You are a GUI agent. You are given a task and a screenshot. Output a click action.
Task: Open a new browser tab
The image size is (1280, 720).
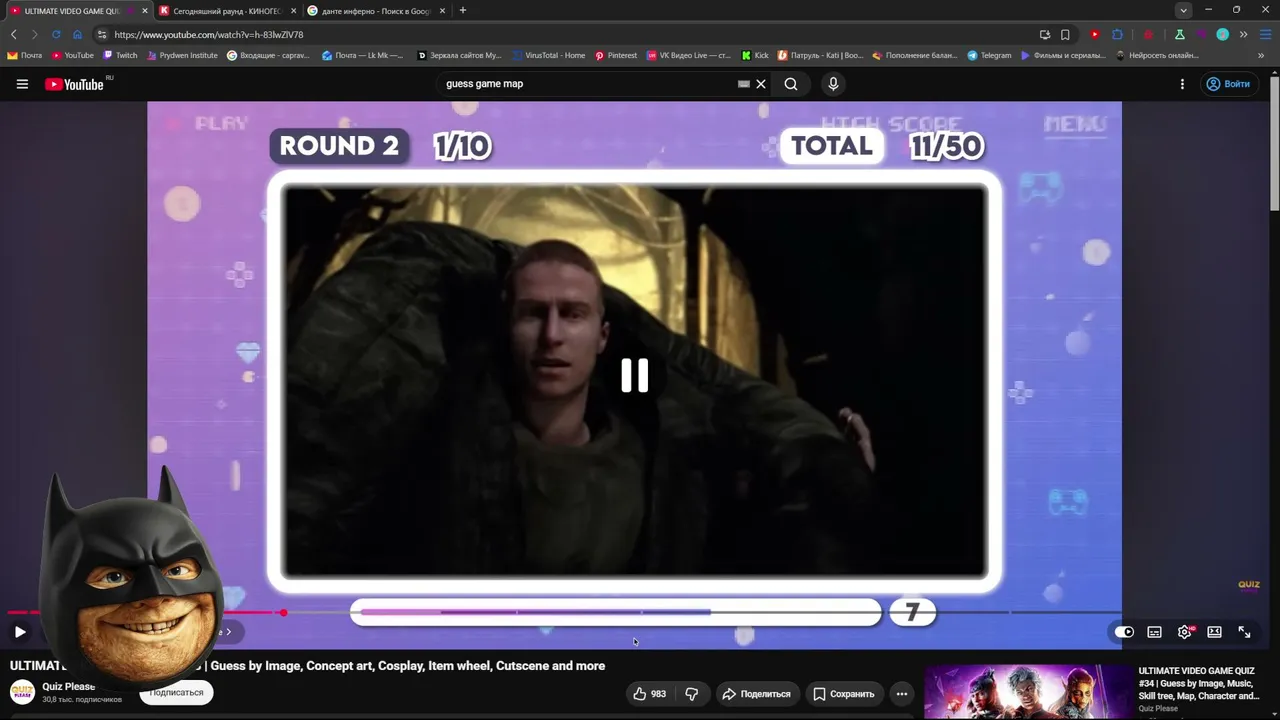462,11
